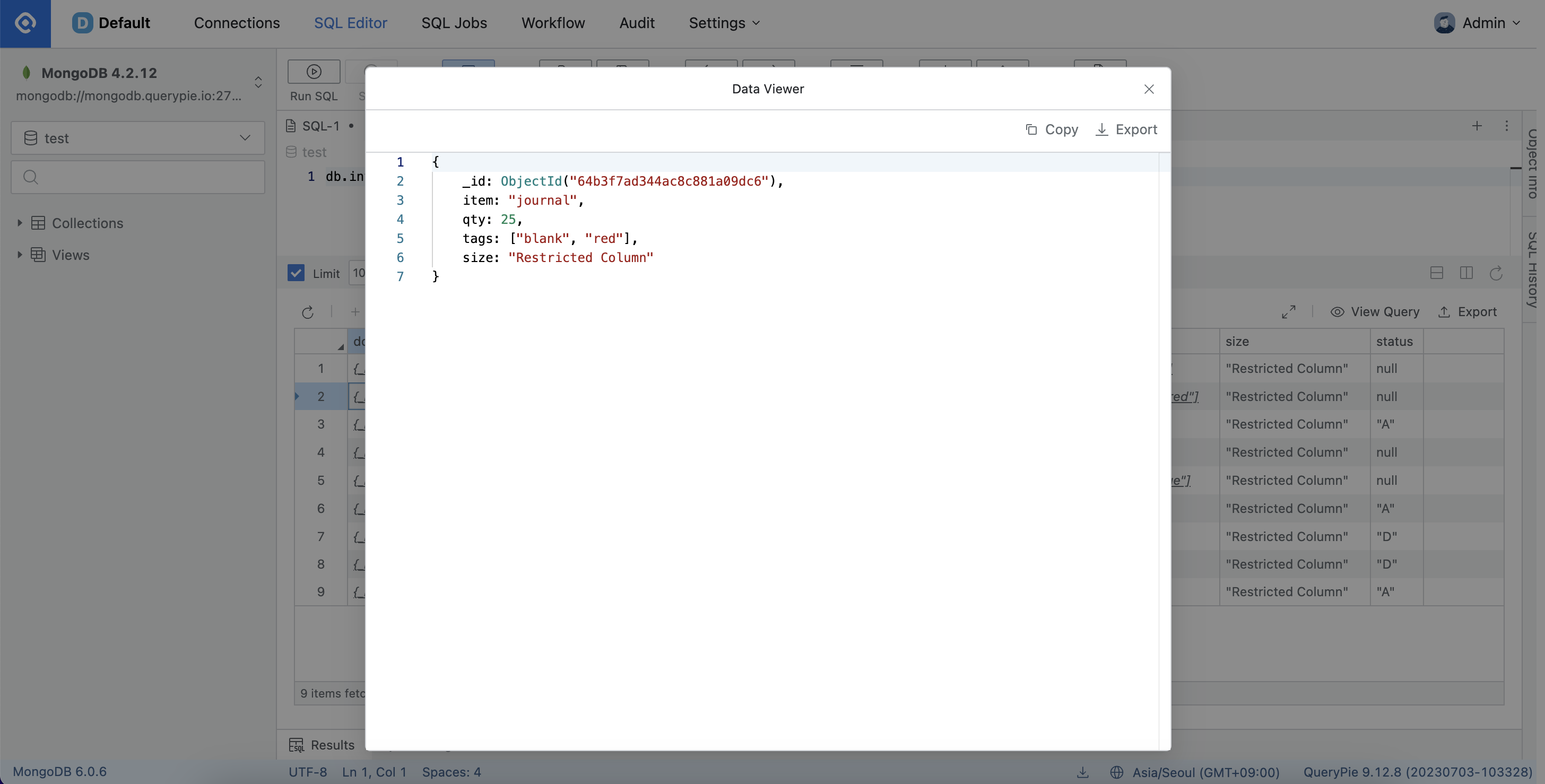Select row 2 in result grid
The width and height of the screenshot is (1545, 784).
320,396
